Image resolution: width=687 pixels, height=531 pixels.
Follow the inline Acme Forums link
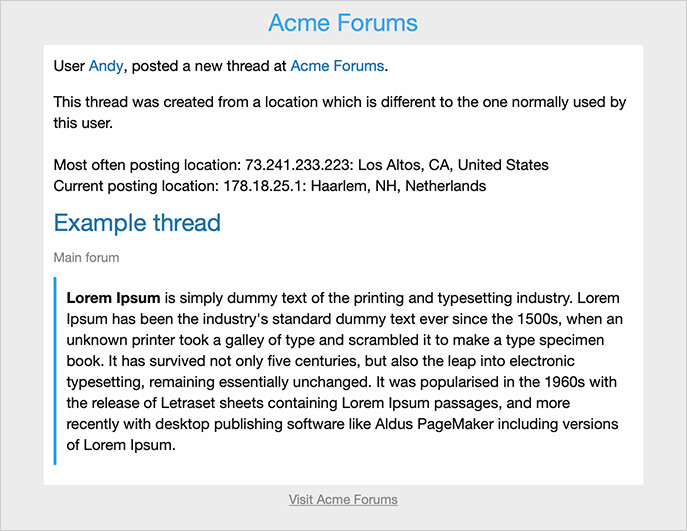(x=337, y=66)
